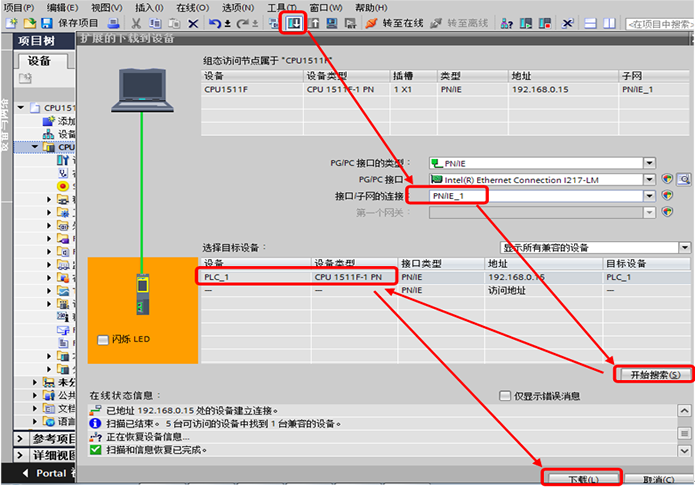Click the Delete X icon in toolbar

click(x=193, y=23)
